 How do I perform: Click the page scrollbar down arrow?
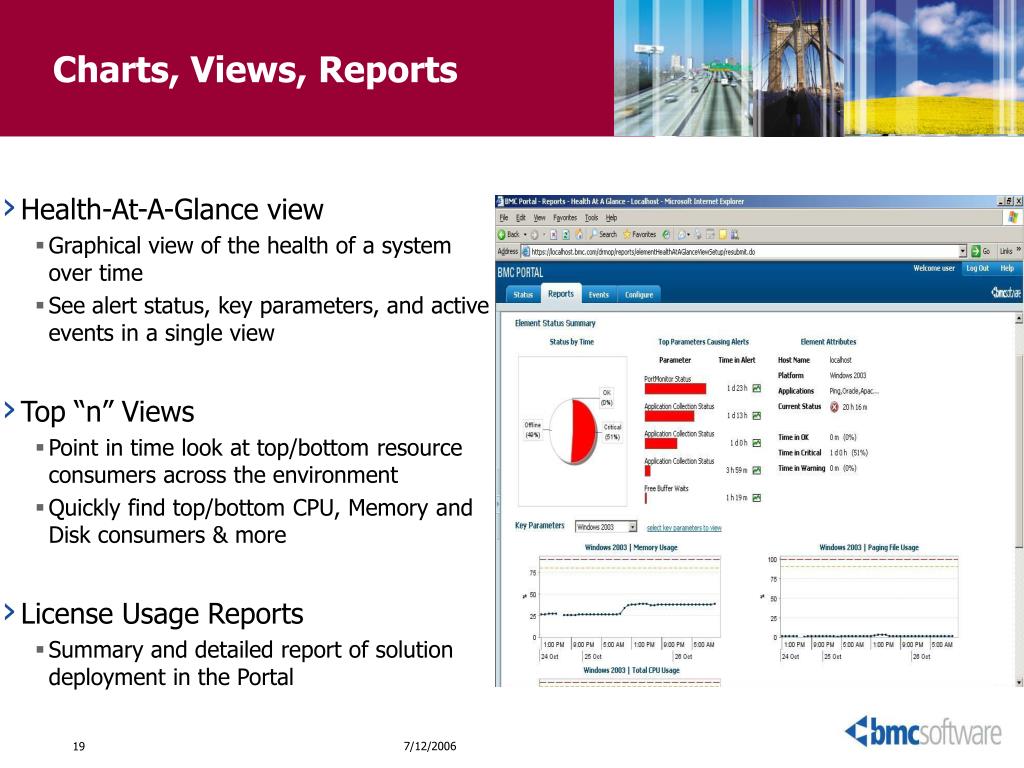(1019, 682)
